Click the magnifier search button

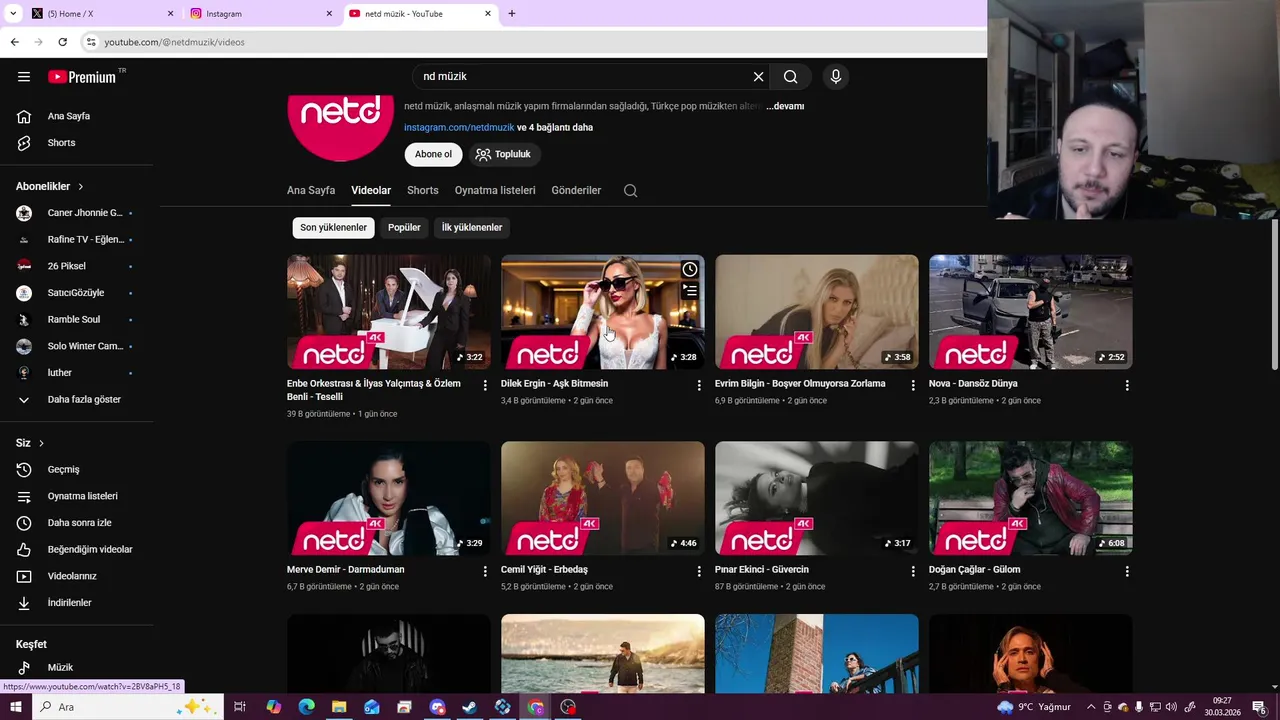tap(791, 77)
